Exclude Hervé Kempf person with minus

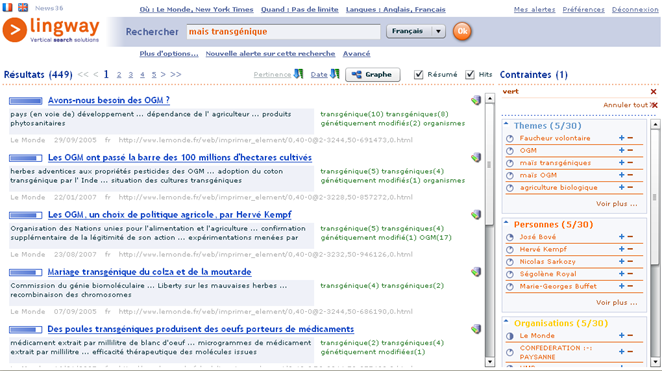click(x=630, y=249)
